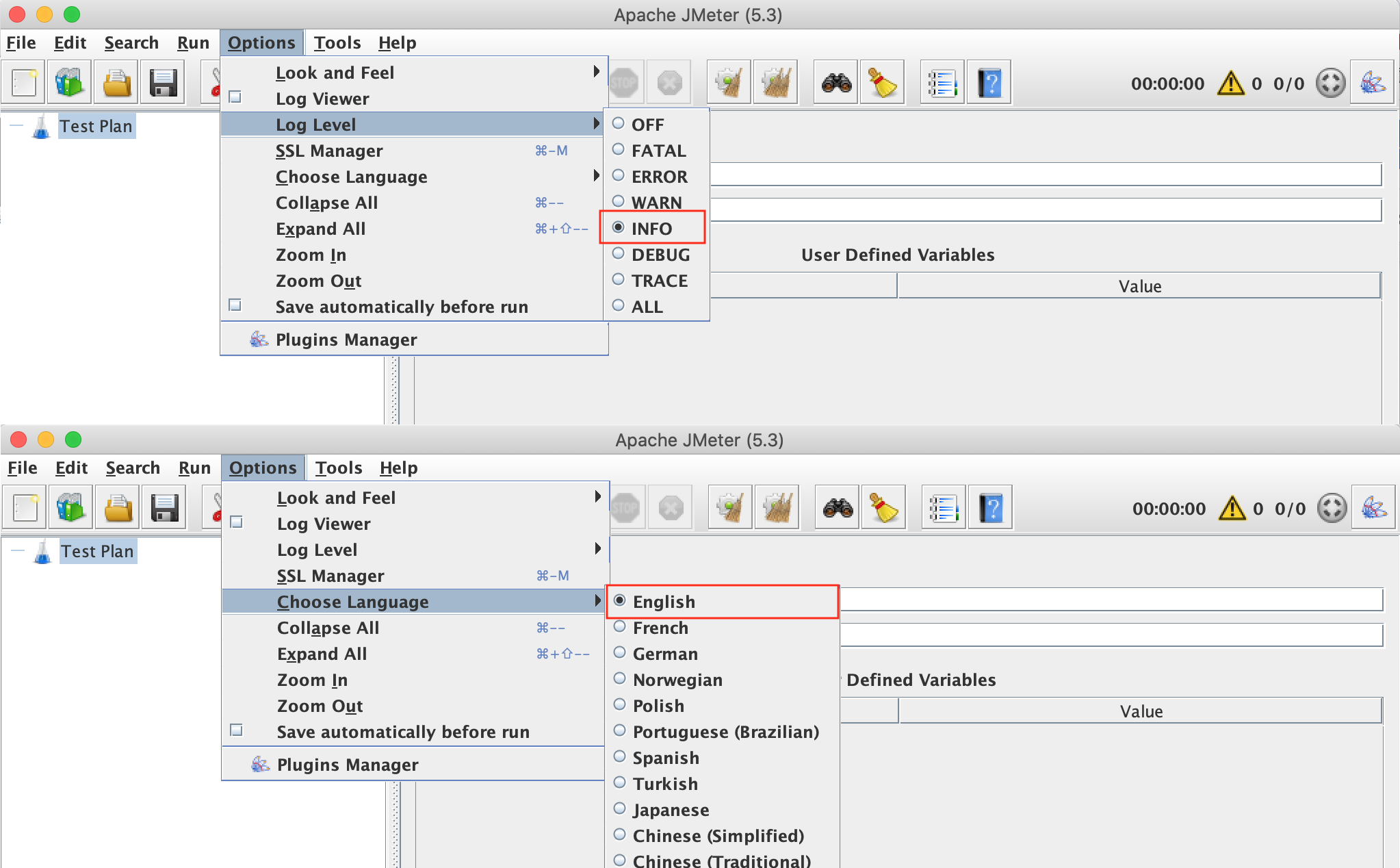This screenshot has height=868, width=1400.
Task: Click the Help book icon in bottom window
Action: pyautogui.click(x=991, y=508)
